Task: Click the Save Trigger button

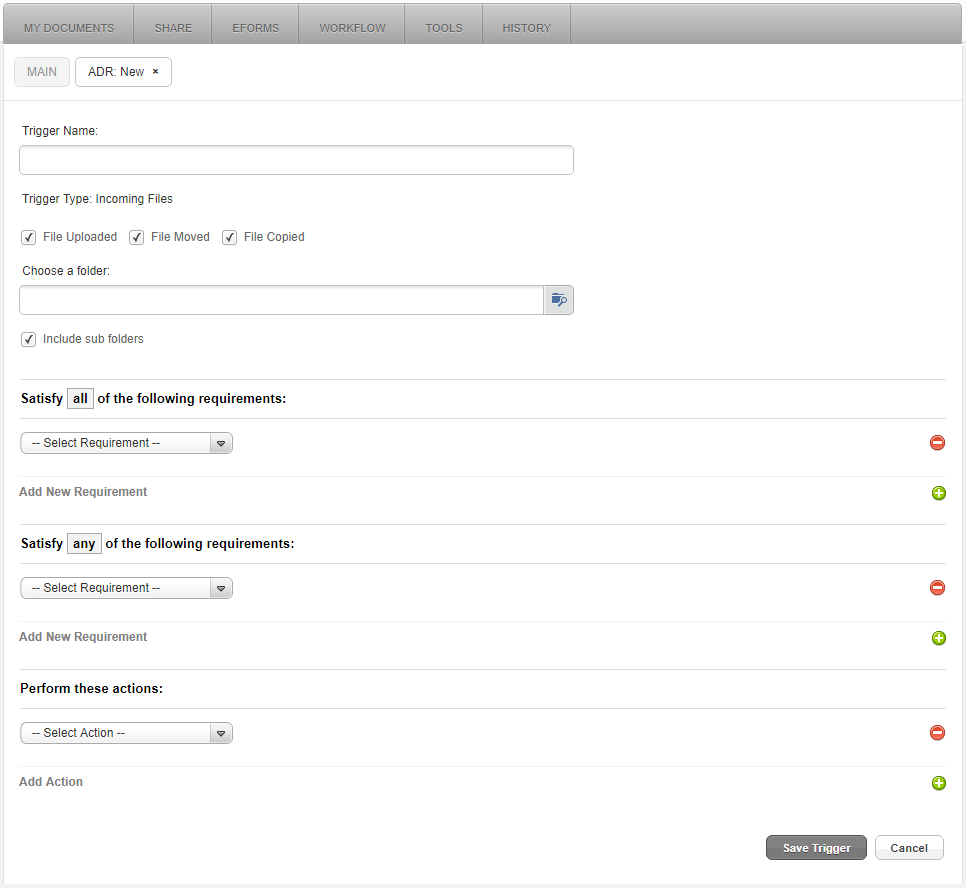Action: click(816, 847)
